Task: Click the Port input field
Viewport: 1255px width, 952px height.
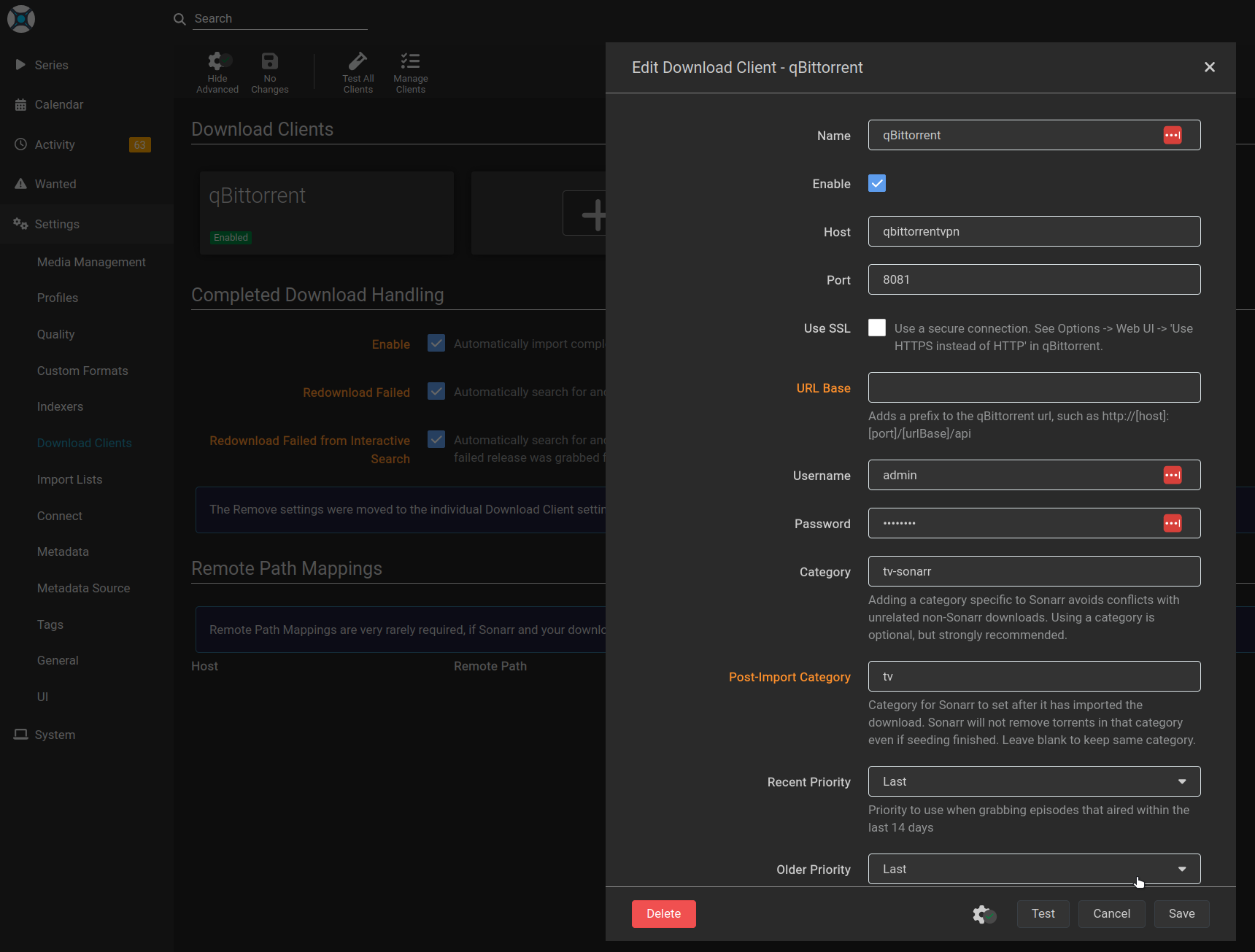Action: click(x=1034, y=279)
